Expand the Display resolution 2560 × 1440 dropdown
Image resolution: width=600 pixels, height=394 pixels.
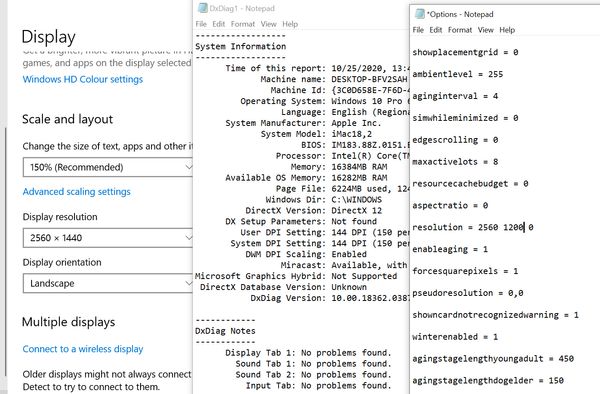[x=108, y=238]
